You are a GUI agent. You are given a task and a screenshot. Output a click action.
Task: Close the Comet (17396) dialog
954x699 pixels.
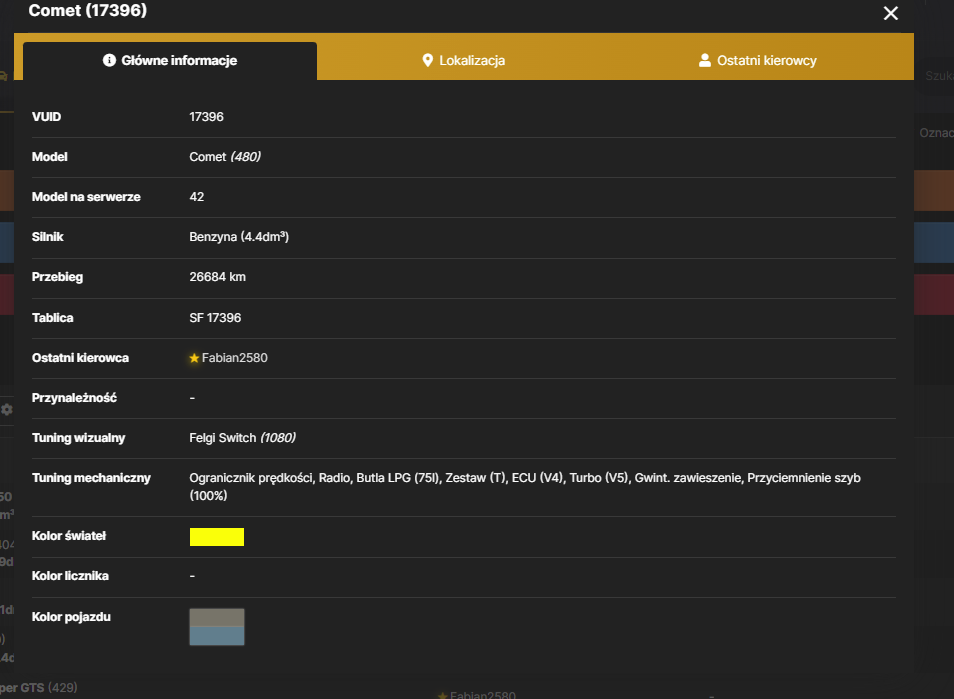[890, 13]
